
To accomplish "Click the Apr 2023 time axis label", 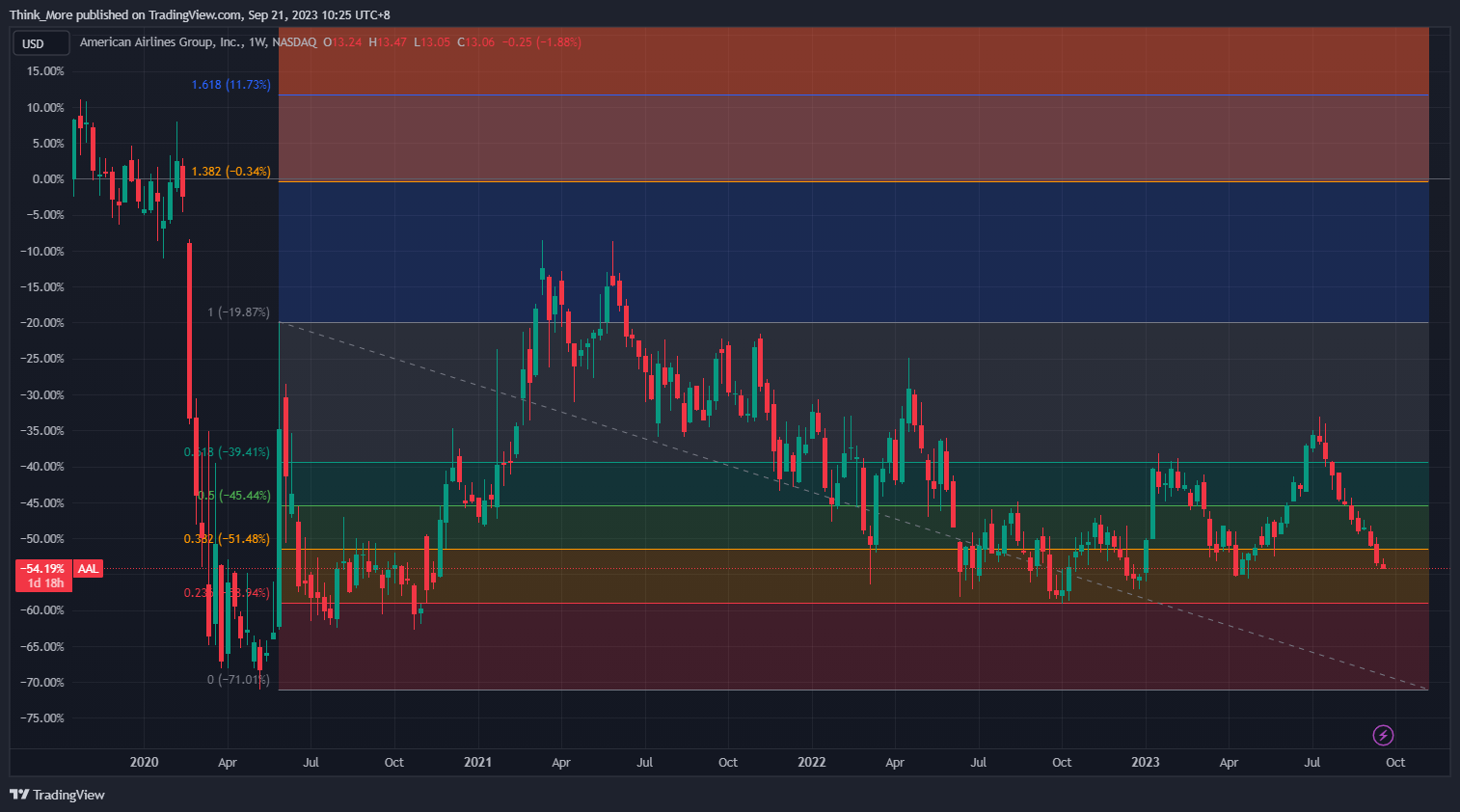I will click(1229, 763).
